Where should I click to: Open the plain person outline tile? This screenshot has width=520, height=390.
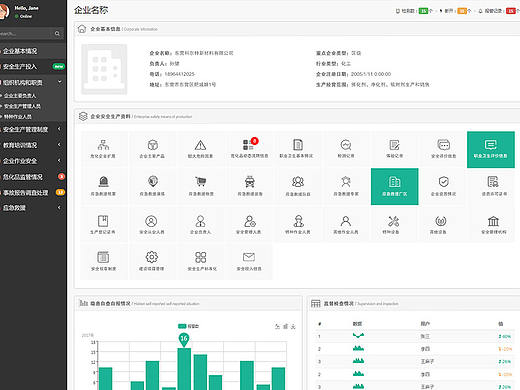click(346, 224)
